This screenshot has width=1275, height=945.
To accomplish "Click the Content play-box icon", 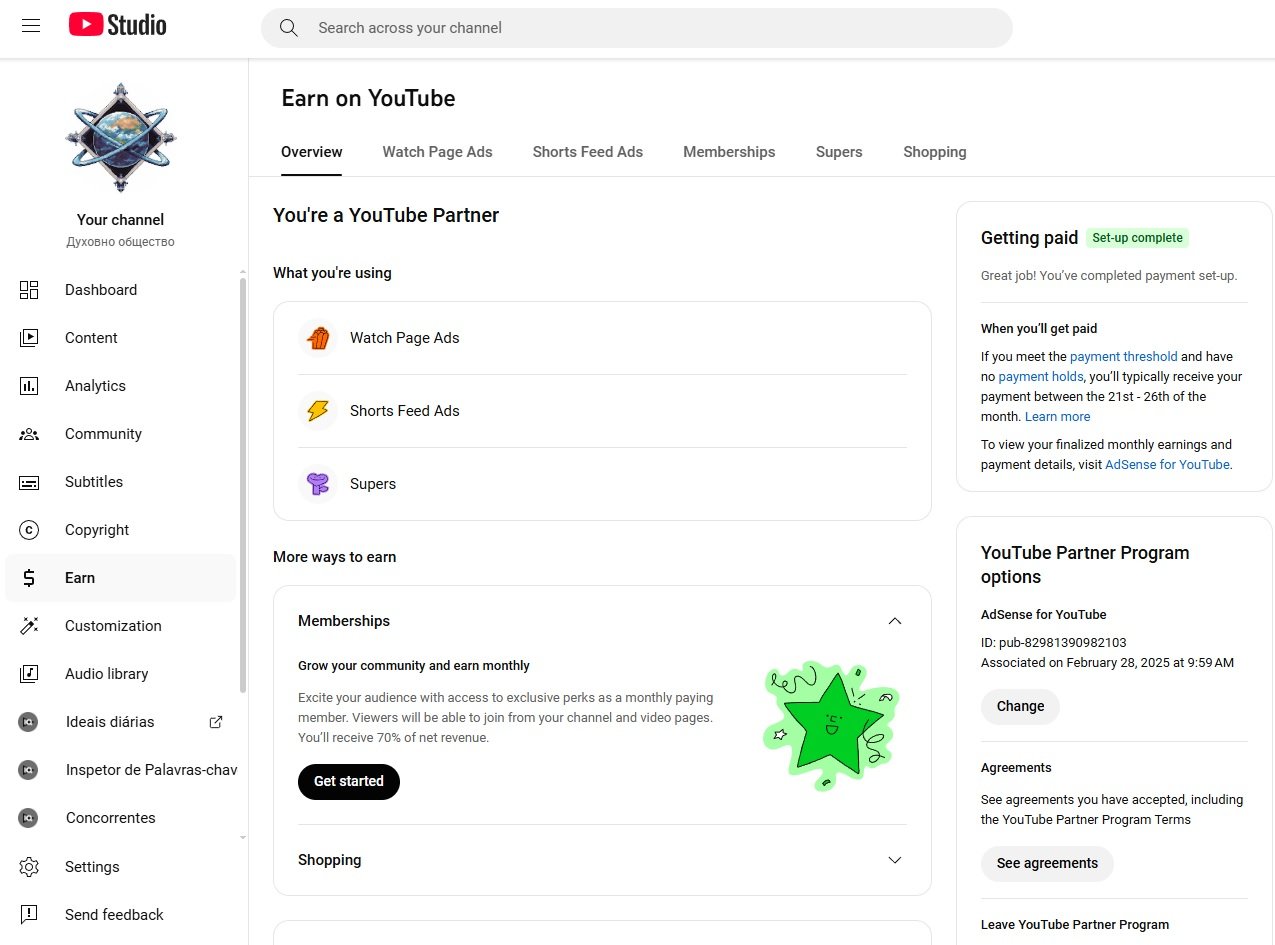I will pos(29,338).
